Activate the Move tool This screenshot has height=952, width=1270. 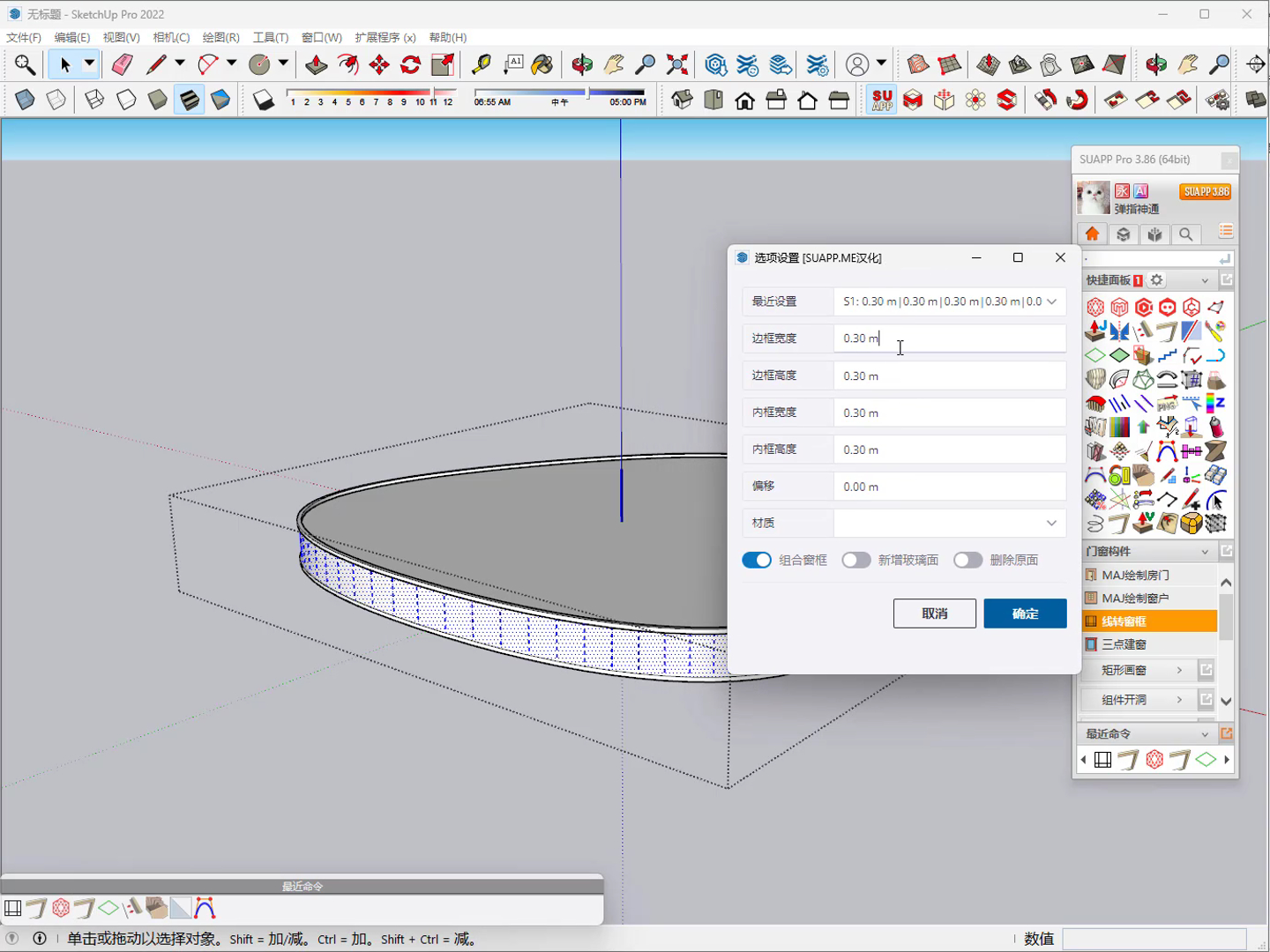[379, 64]
